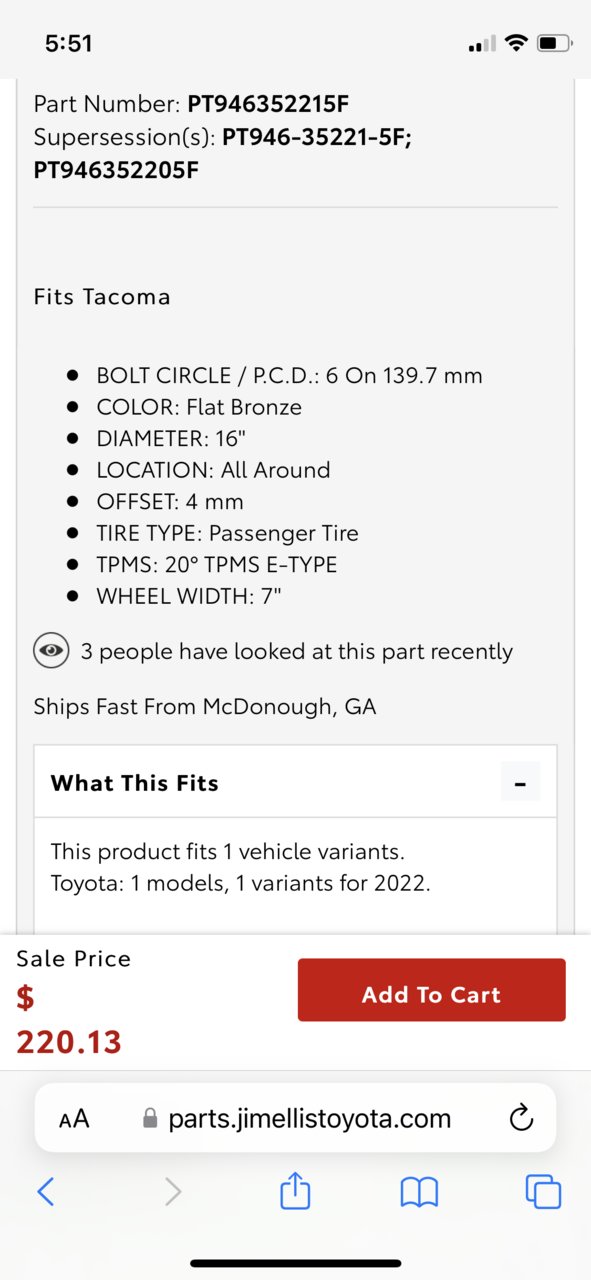
Task: Show open tabs overview icon
Action: (x=543, y=1191)
